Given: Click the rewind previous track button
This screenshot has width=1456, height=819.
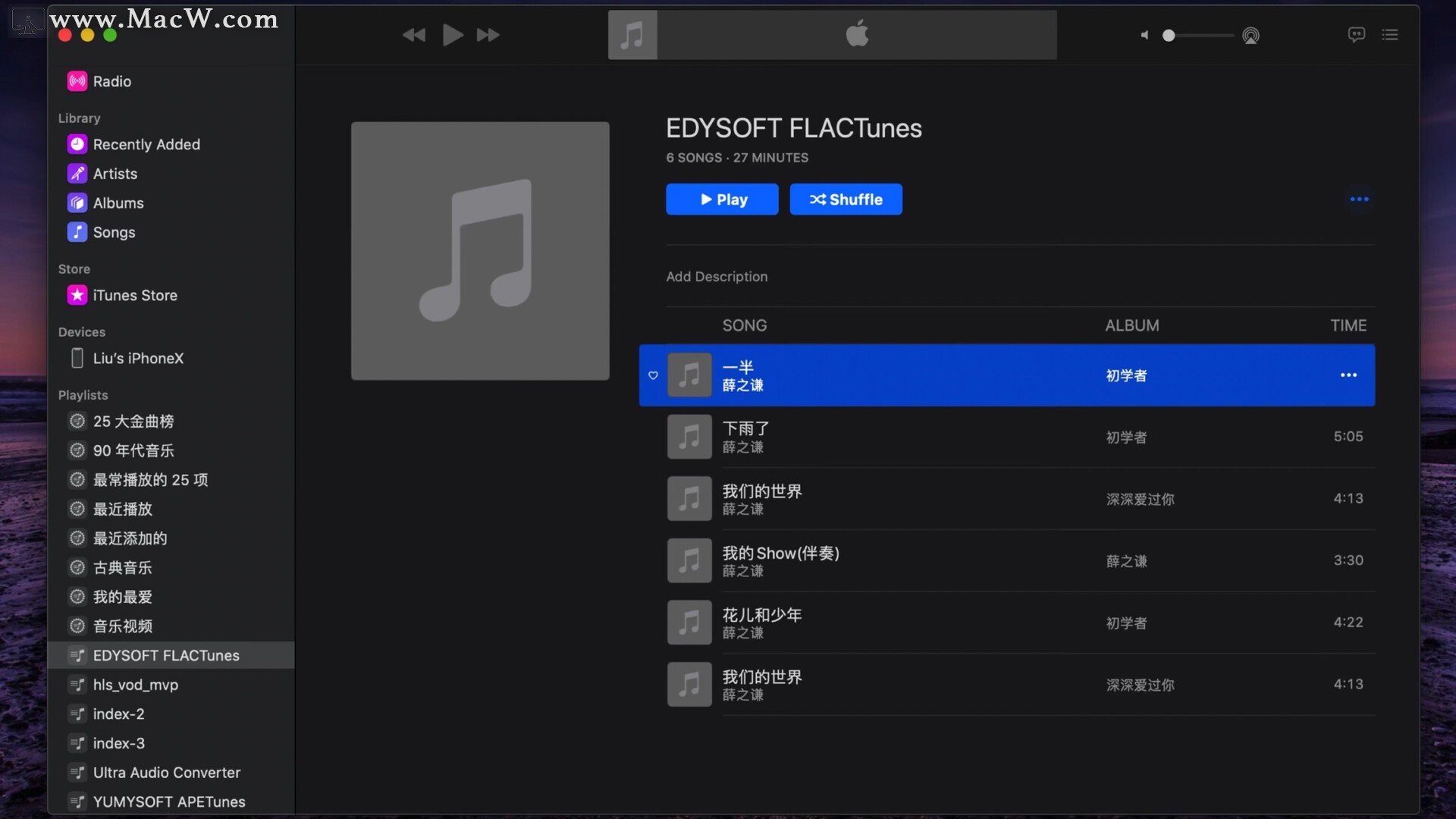Looking at the screenshot, I should 414,35.
